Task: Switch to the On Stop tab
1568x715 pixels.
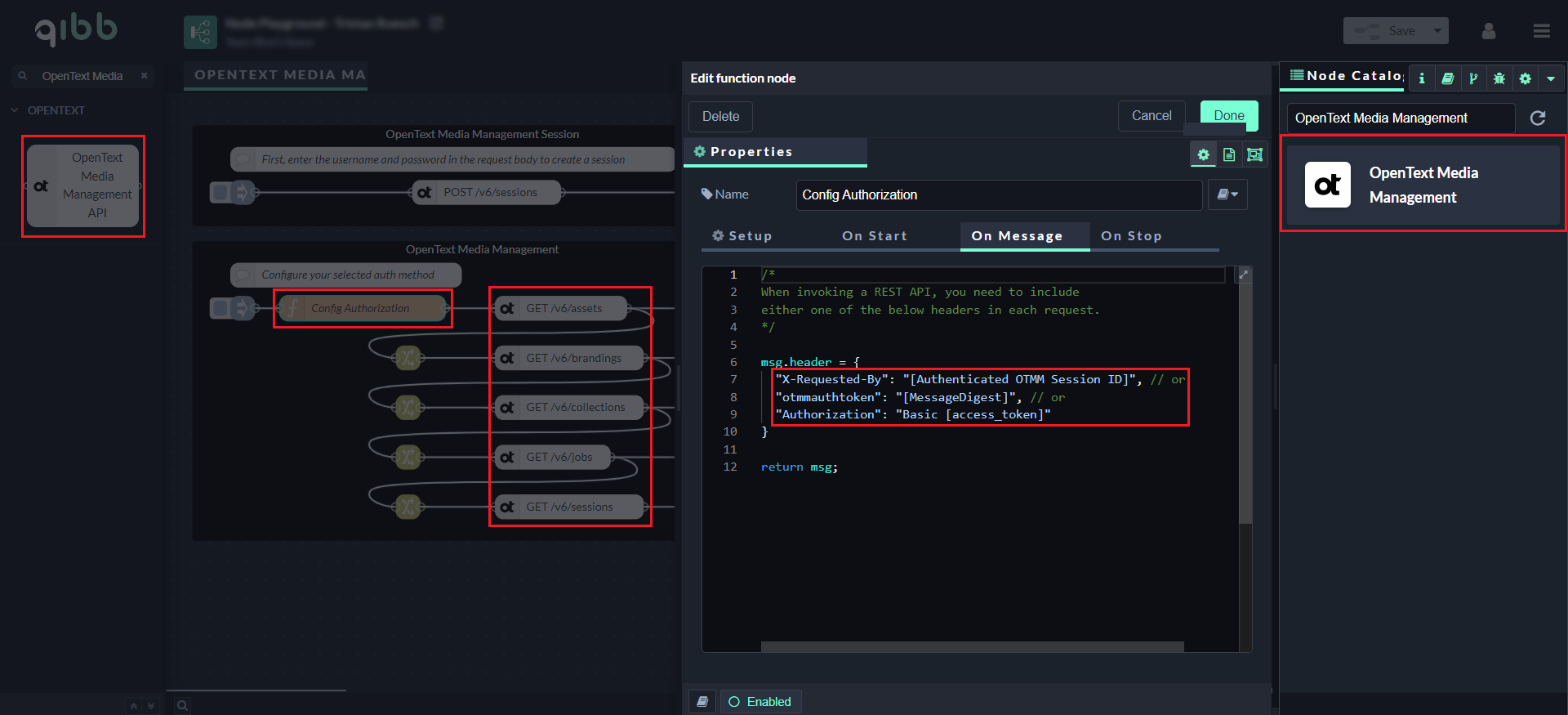Action: [x=1131, y=236]
